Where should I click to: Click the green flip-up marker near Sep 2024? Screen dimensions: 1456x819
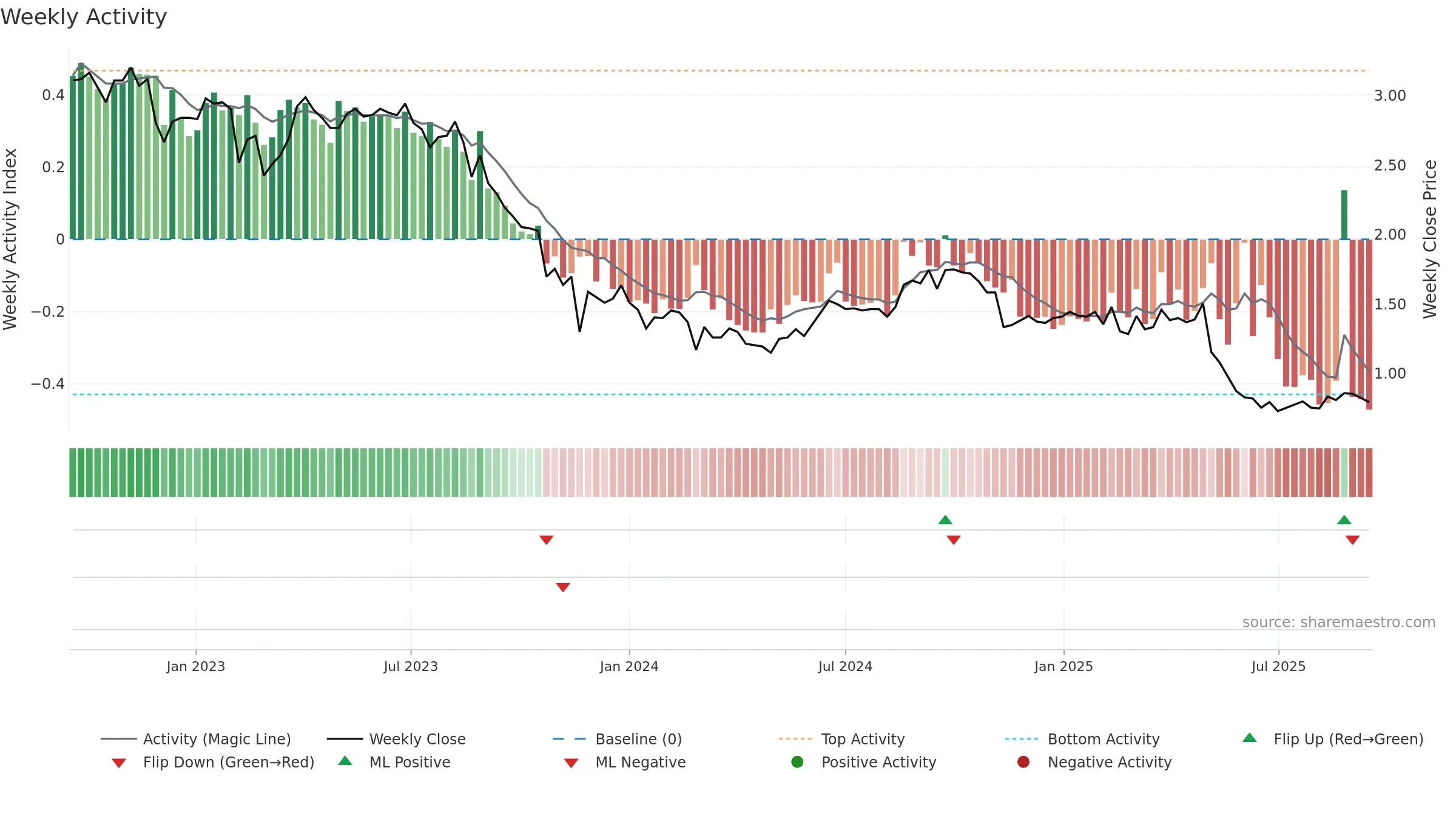[x=945, y=520]
